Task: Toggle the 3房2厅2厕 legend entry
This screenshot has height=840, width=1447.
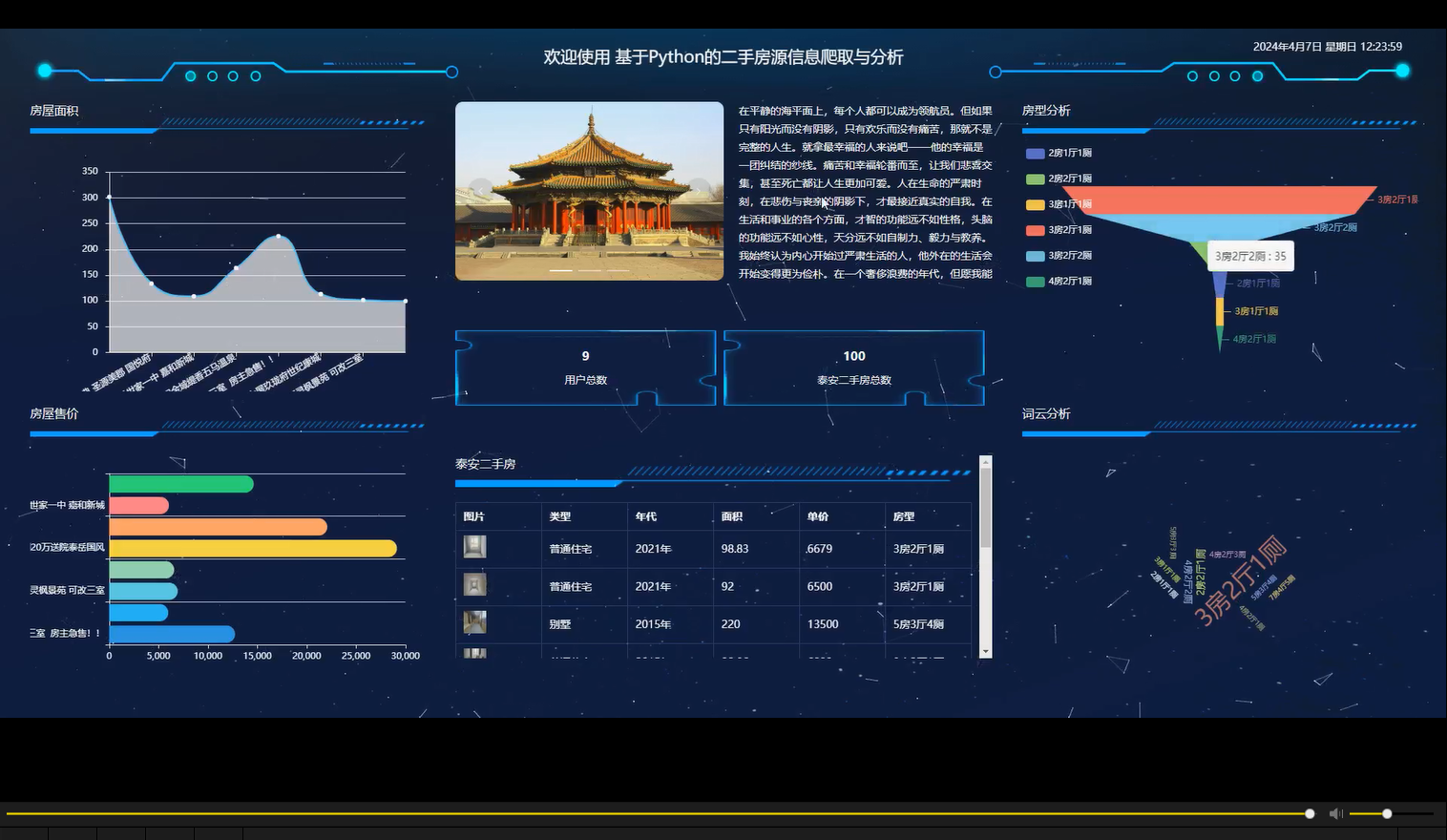Action: (x=1059, y=256)
